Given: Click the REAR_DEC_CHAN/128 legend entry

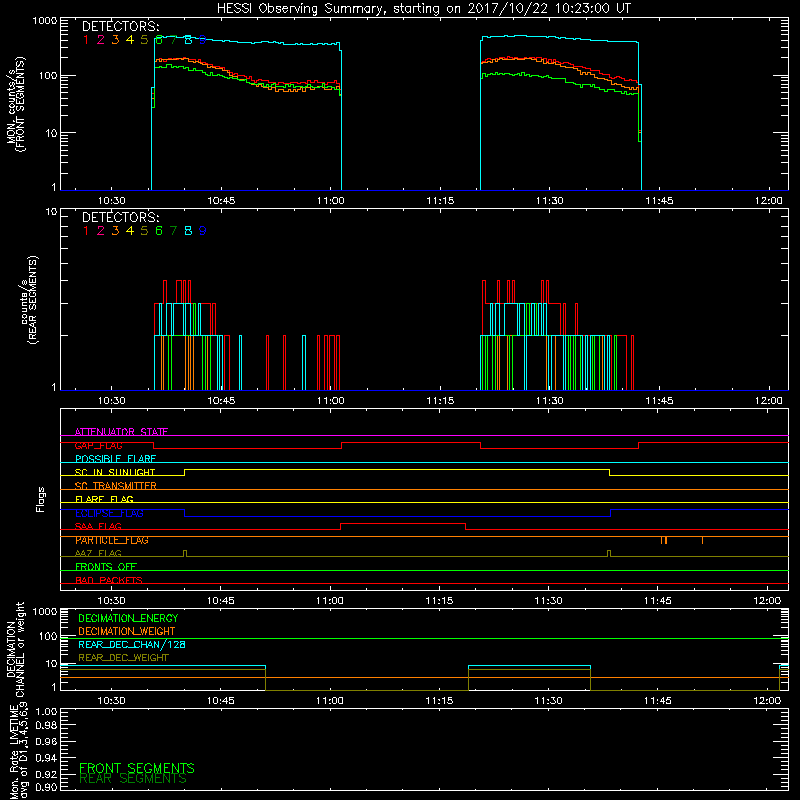Looking at the screenshot, I should point(132,645).
